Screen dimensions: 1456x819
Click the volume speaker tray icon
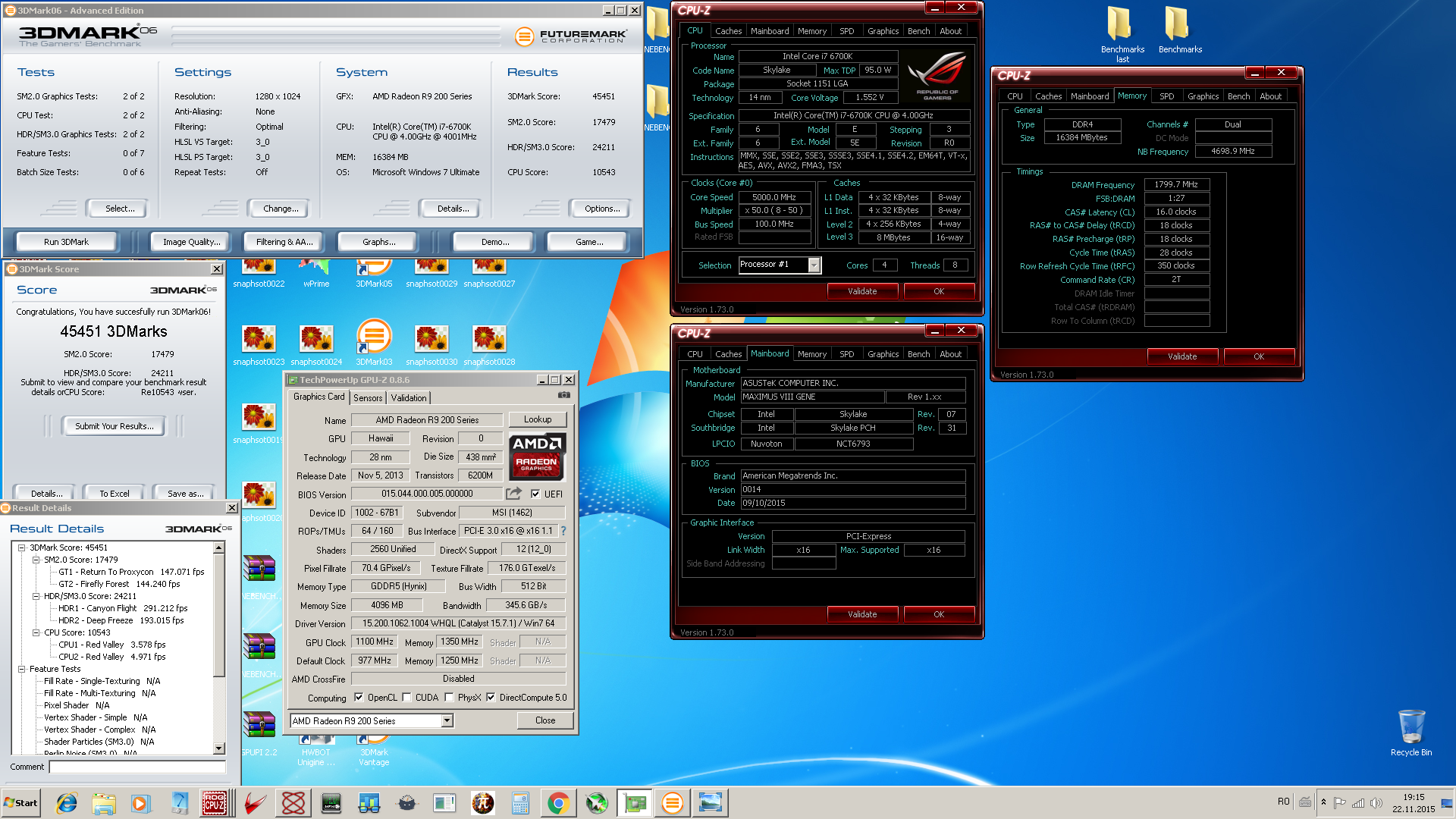pos(1376,802)
